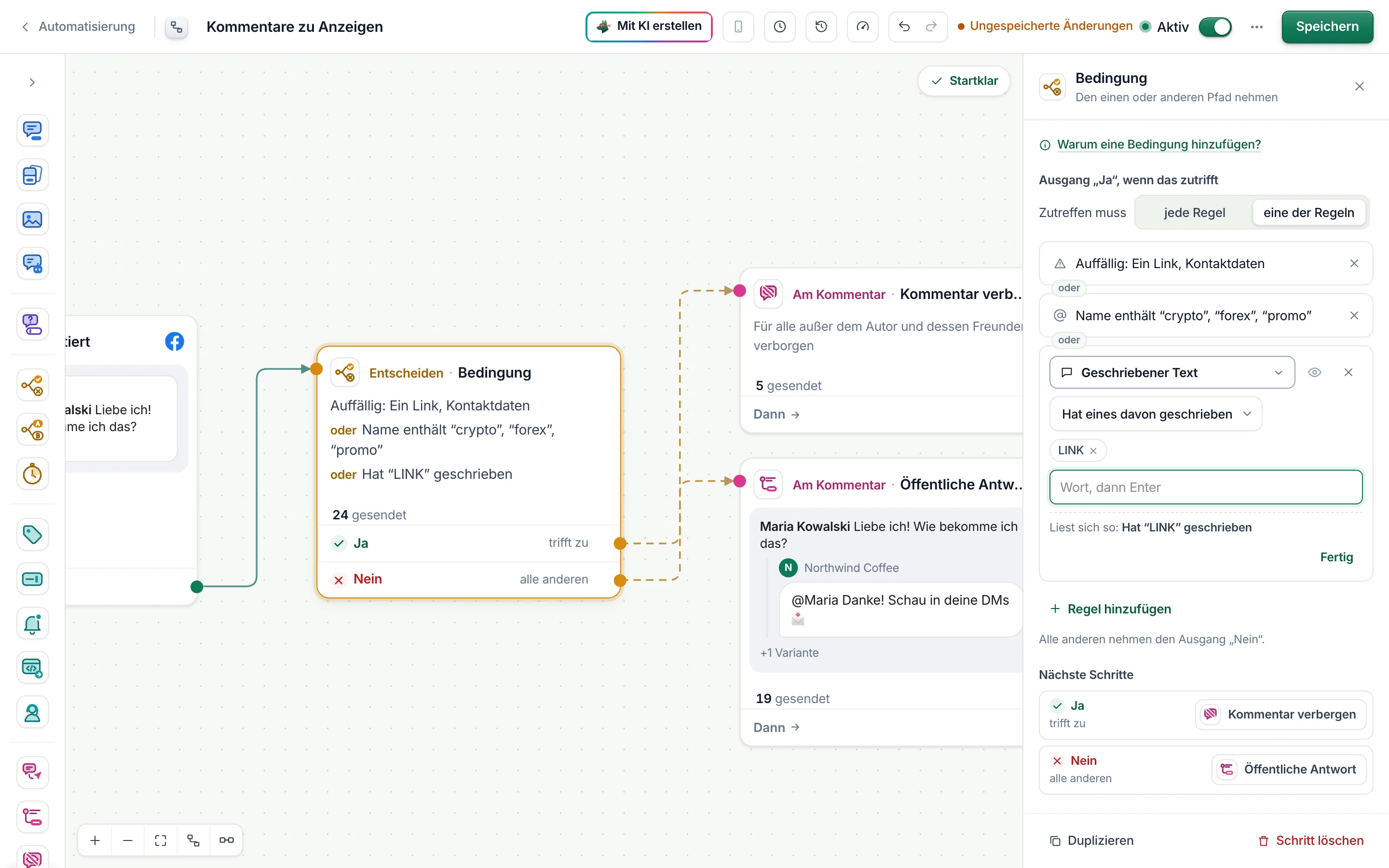Click the Speichern button
The image size is (1389, 868).
1327,27
